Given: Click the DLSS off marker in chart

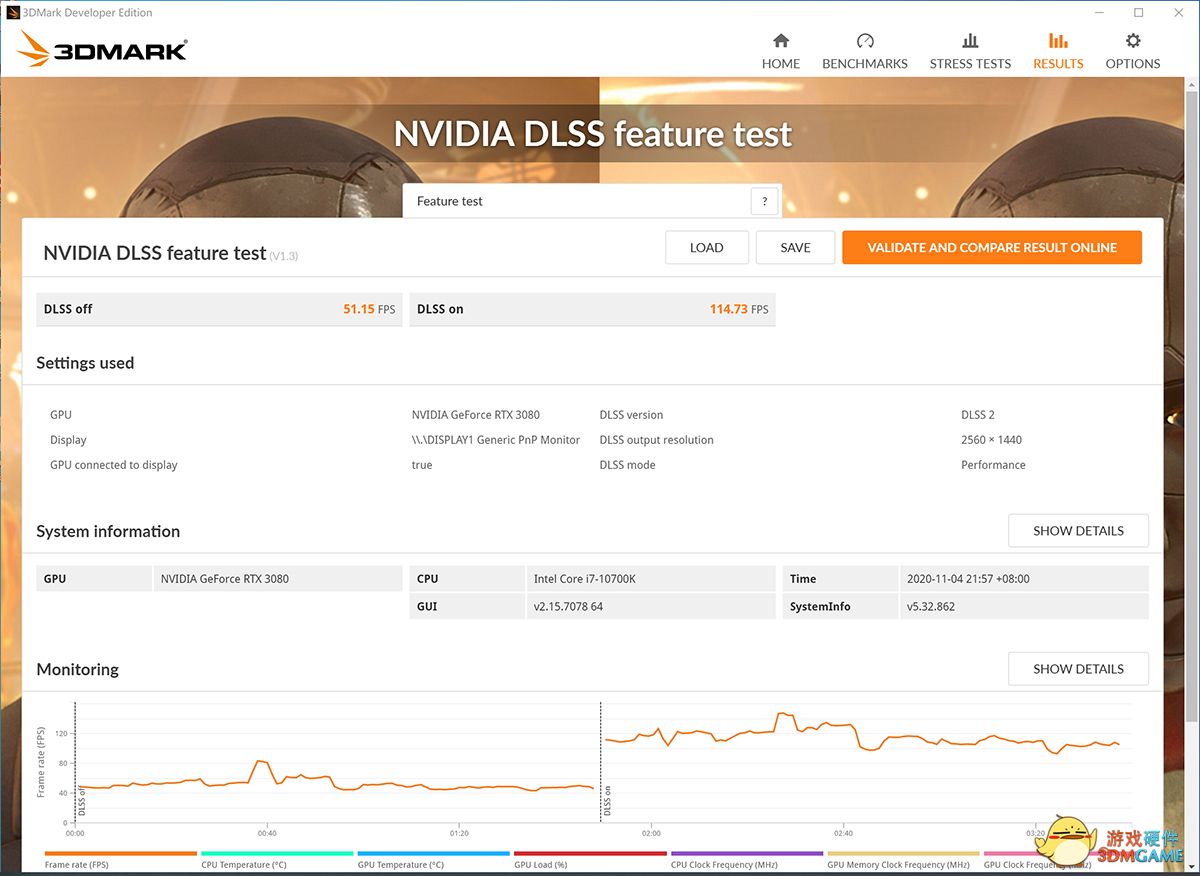Looking at the screenshot, I should coord(82,801).
